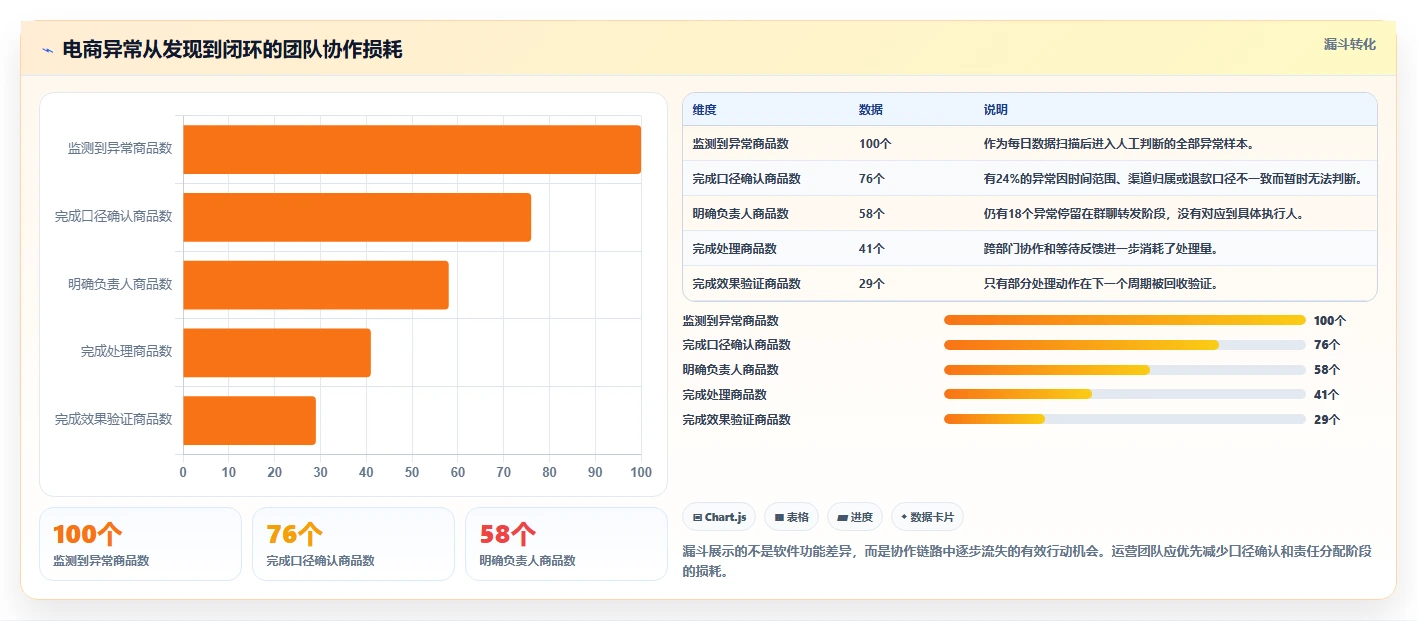
Task: Click the 数据 table column header
Action: [x=870, y=110]
